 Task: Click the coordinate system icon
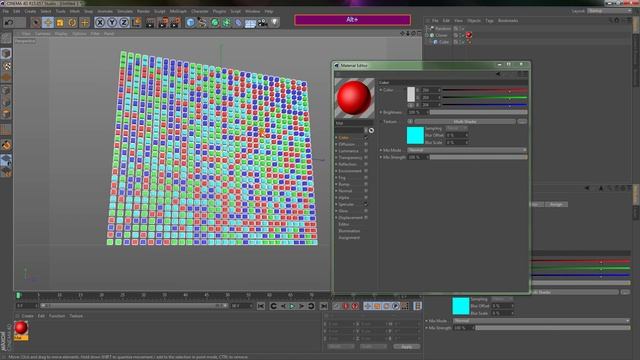pyautogui.click(x=136, y=22)
